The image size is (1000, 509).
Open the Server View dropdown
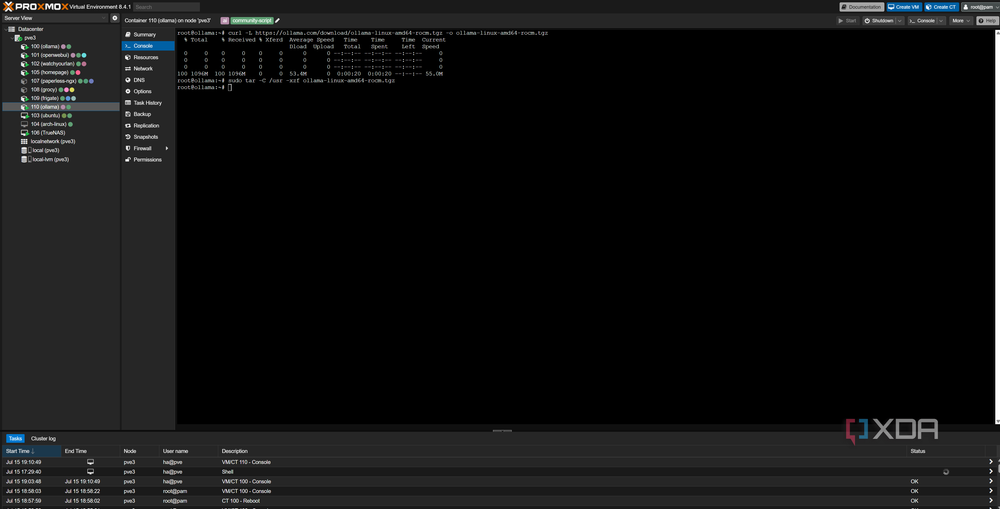pyautogui.click(x=55, y=18)
